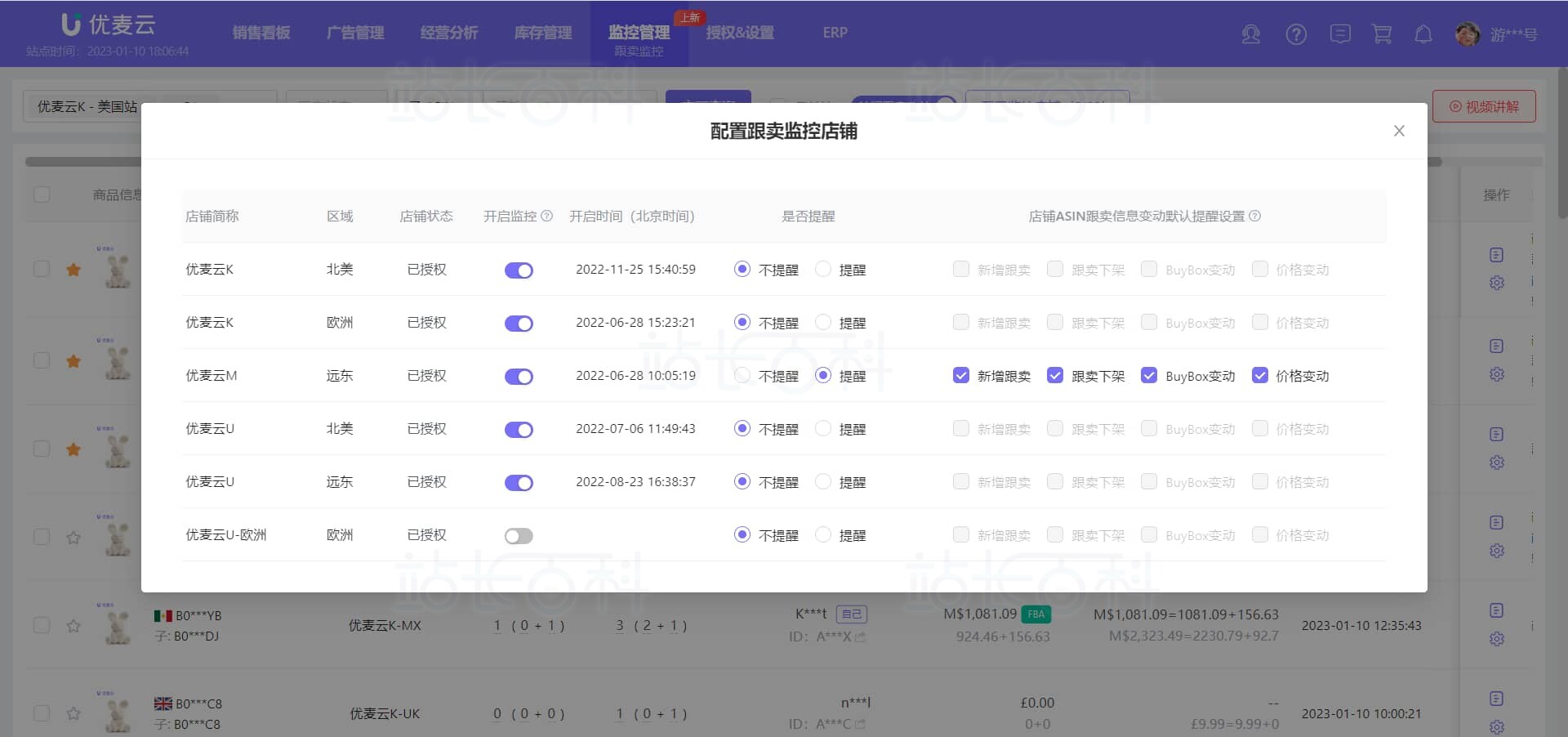
Task: Enable monitoring toggle for 优麦云U-欧洲
Action: (x=519, y=536)
